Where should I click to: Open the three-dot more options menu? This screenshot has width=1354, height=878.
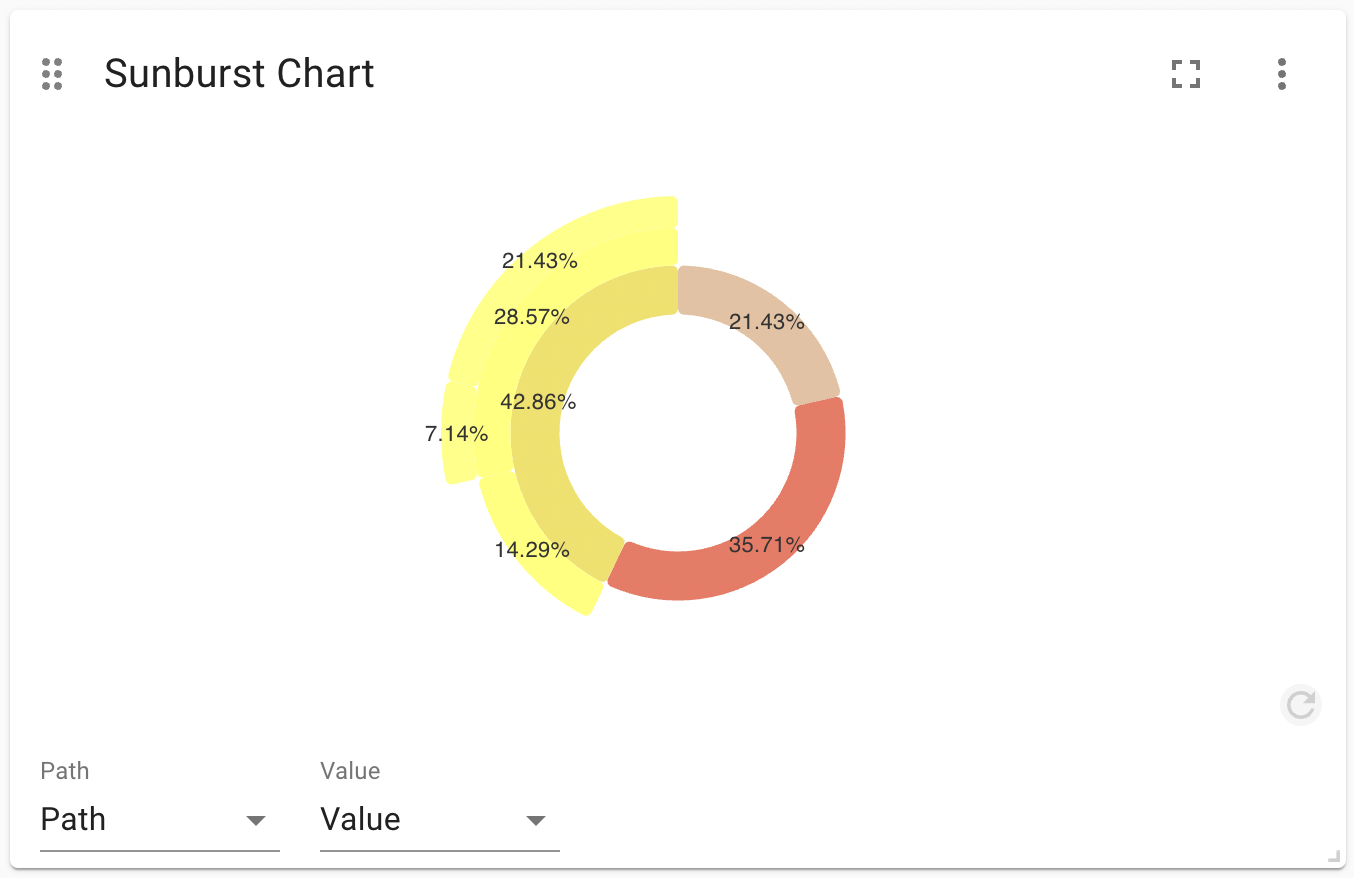pyautogui.click(x=1282, y=74)
